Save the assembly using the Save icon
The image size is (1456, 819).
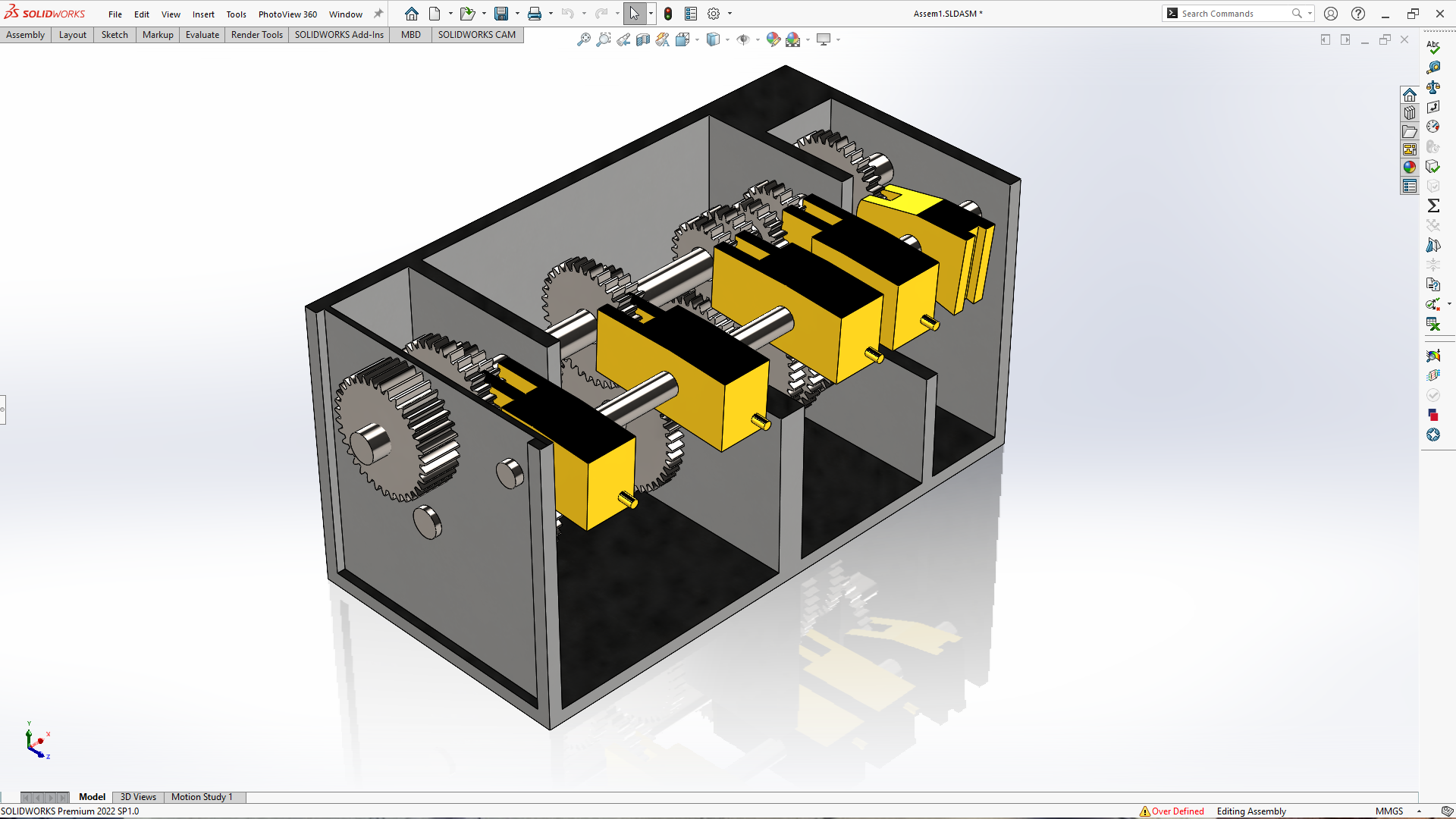point(501,14)
